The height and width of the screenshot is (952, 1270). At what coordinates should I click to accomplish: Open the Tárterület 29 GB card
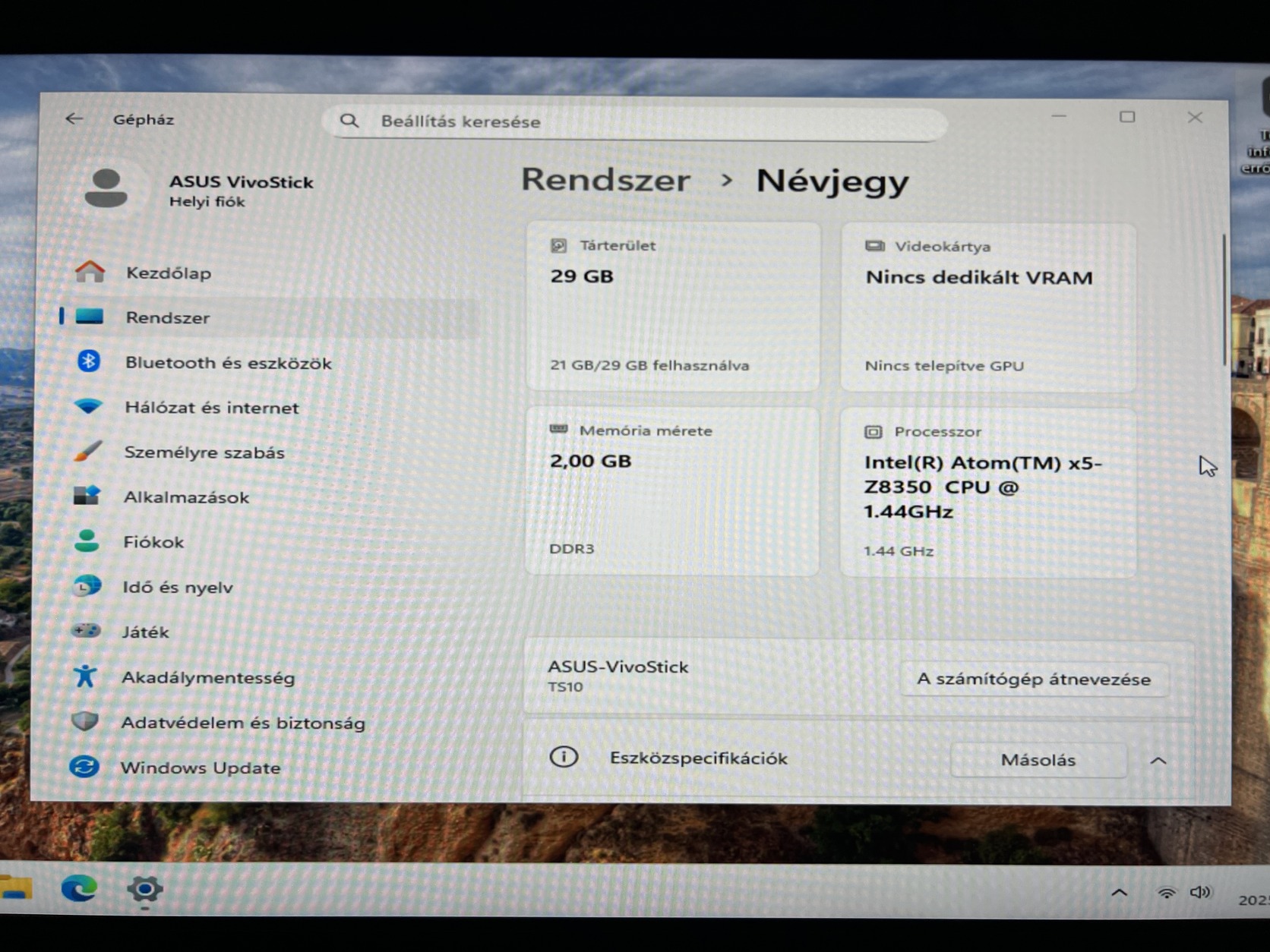[x=673, y=307]
